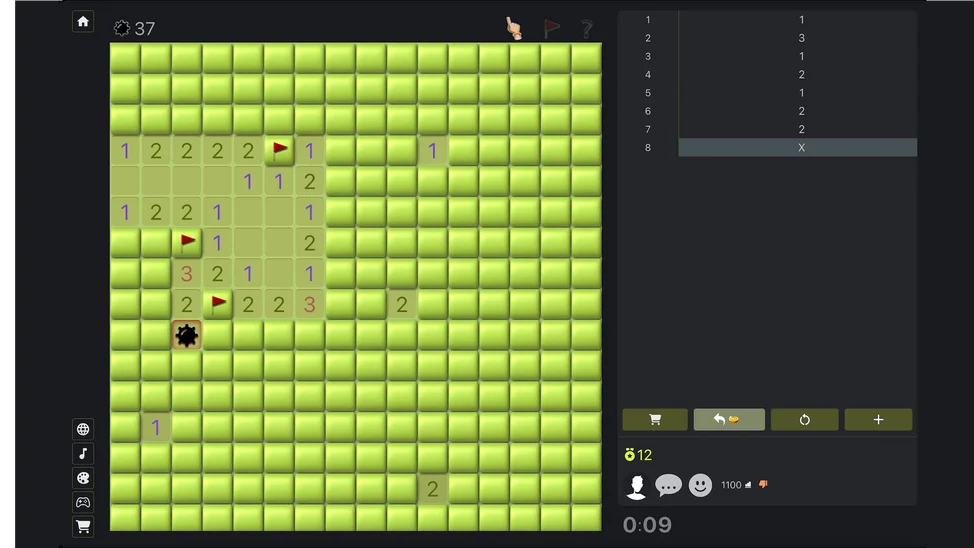Click the orange thumbs-down icon
Screen dimensions: 974x548
(x=763, y=485)
